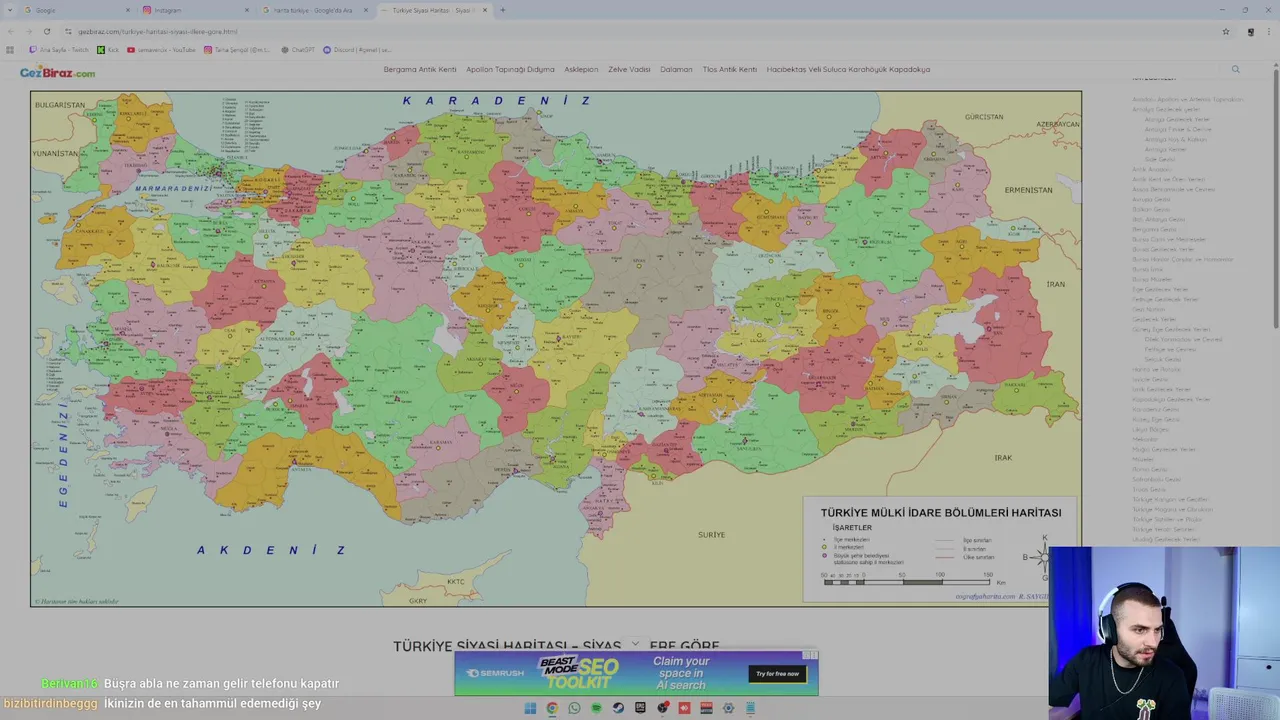Open Bergama Antik Kenti menu item

[420, 69]
